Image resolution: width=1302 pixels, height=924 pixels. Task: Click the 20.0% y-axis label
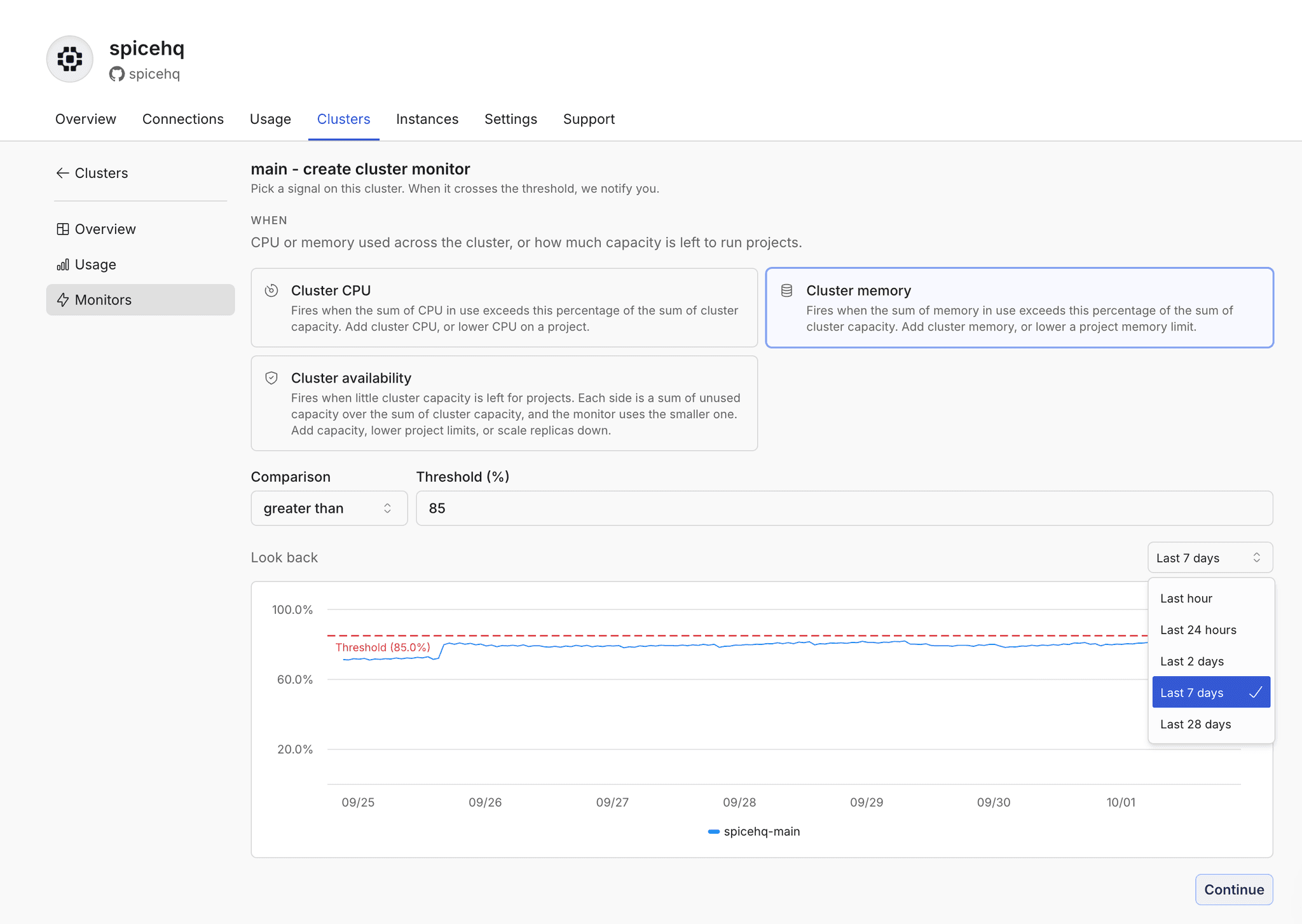295,750
